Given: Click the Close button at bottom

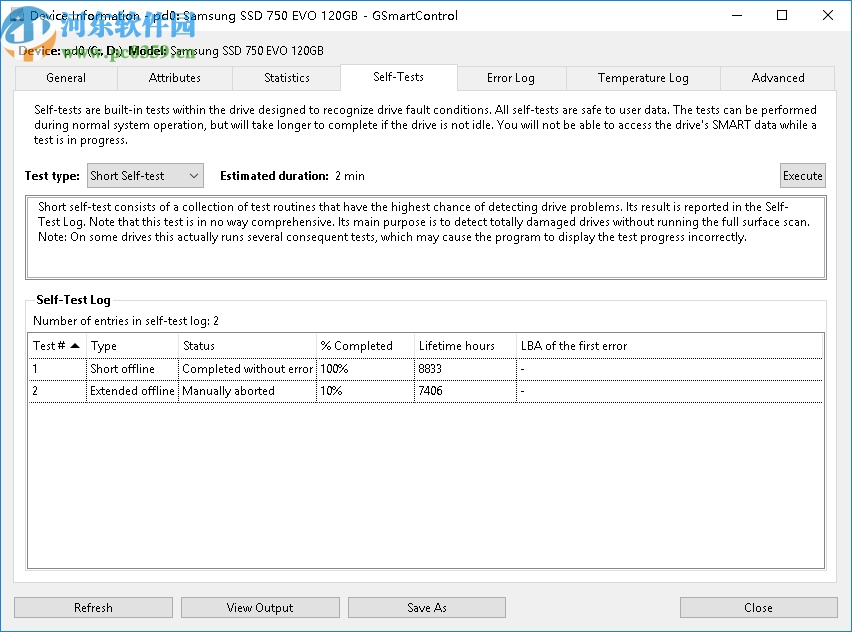Looking at the screenshot, I should click(x=758, y=608).
